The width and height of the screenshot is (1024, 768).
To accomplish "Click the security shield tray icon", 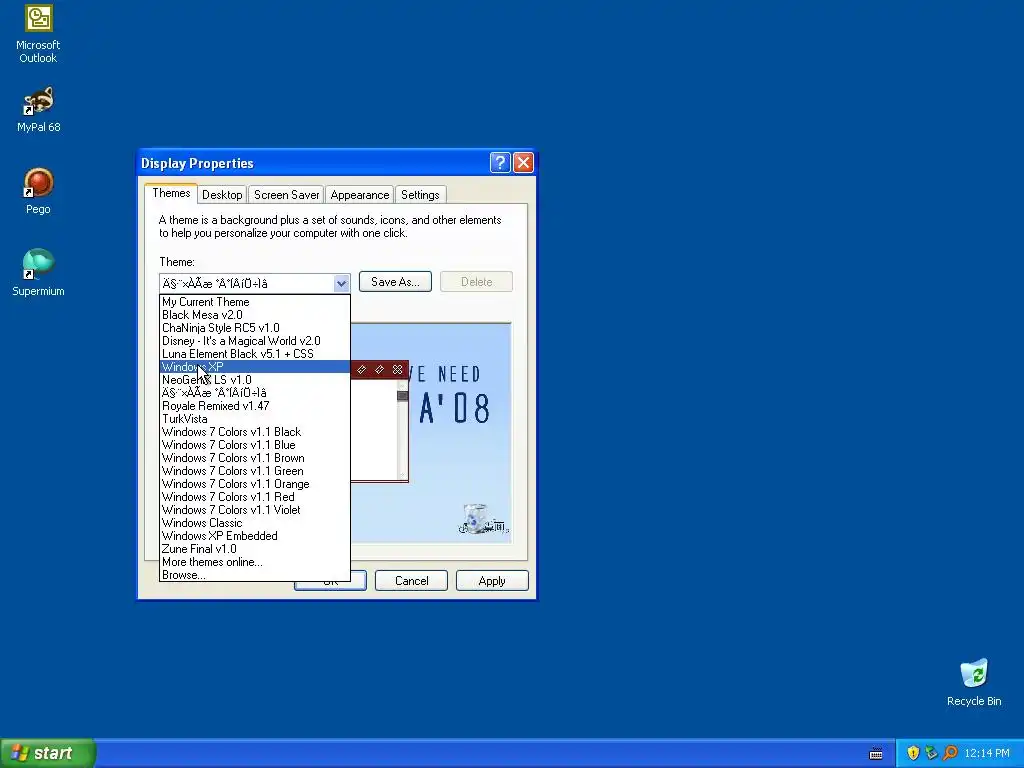I will (913, 753).
